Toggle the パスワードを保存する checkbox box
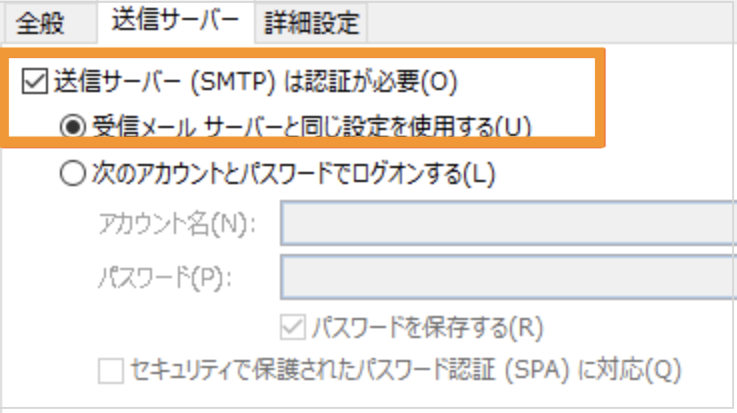The image size is (737, 413). click(295, 326)
